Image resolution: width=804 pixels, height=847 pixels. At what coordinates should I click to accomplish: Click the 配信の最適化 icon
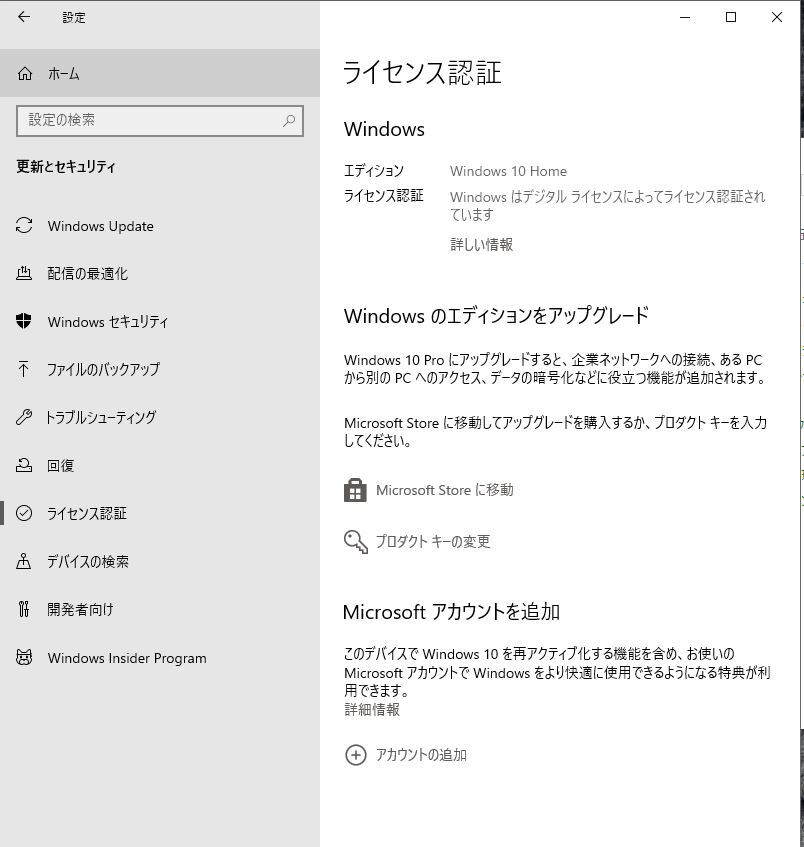click(x=24, y=273)
